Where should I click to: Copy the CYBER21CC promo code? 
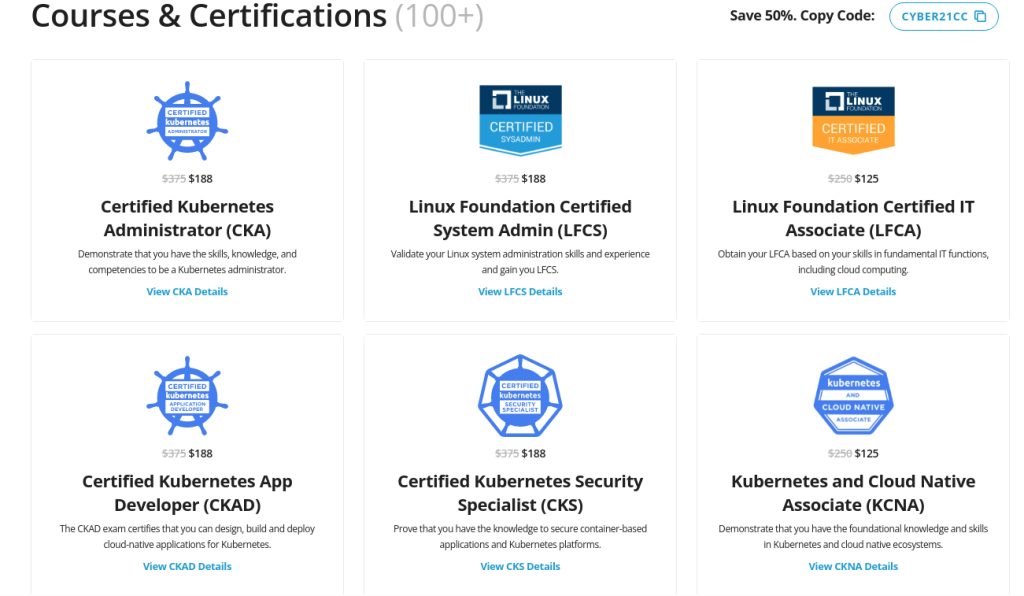click(943, 17)
